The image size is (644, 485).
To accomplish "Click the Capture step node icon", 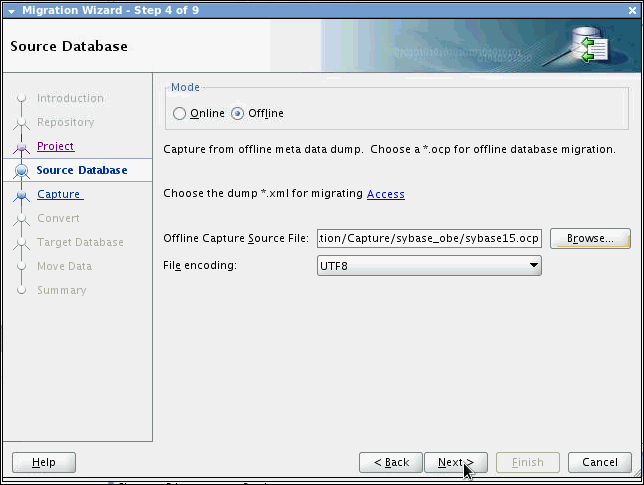I will tap(21, 195).
